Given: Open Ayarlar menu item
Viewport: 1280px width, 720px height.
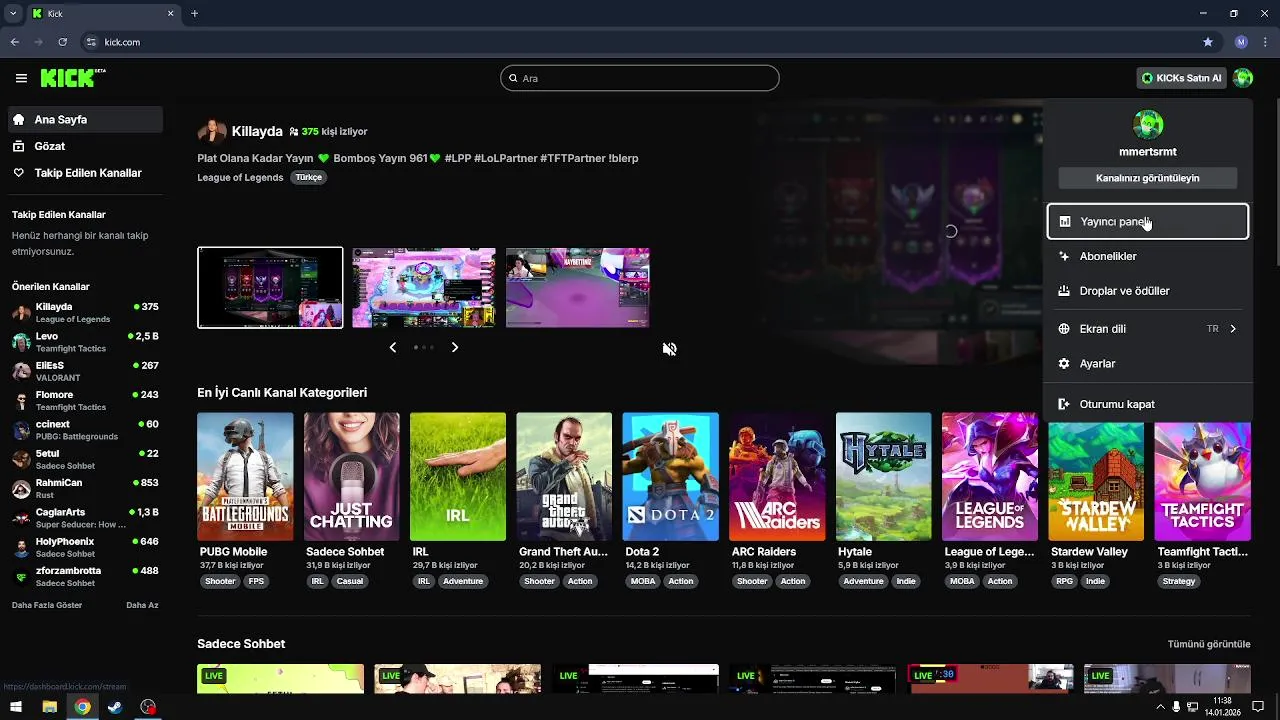Looking at the screenshot, I should point(1148,364).
